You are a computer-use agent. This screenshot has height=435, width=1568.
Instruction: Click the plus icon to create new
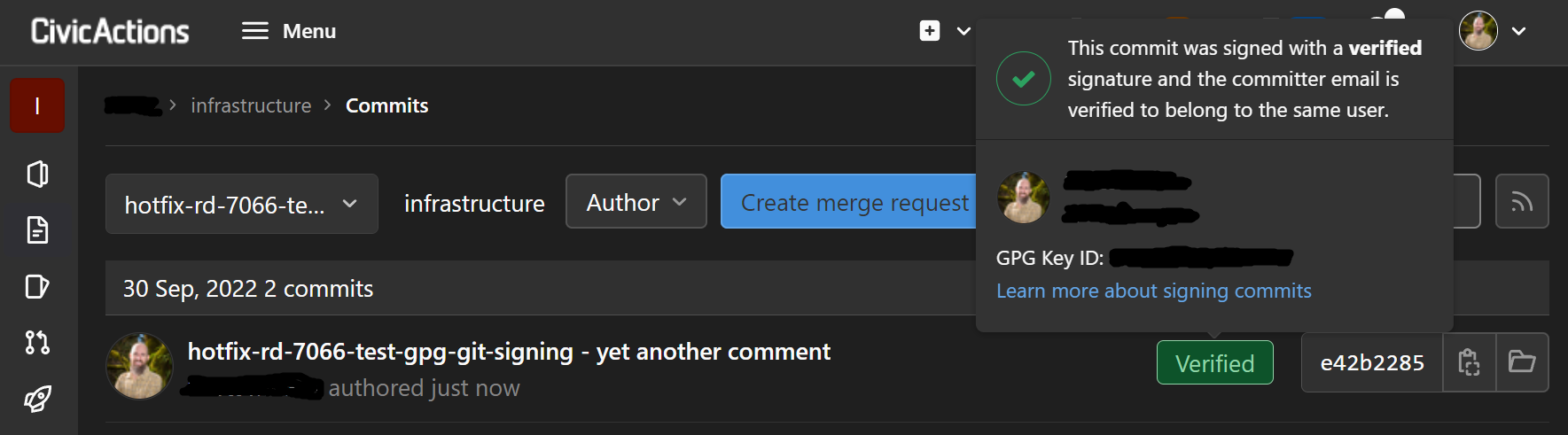click(930, 31)
